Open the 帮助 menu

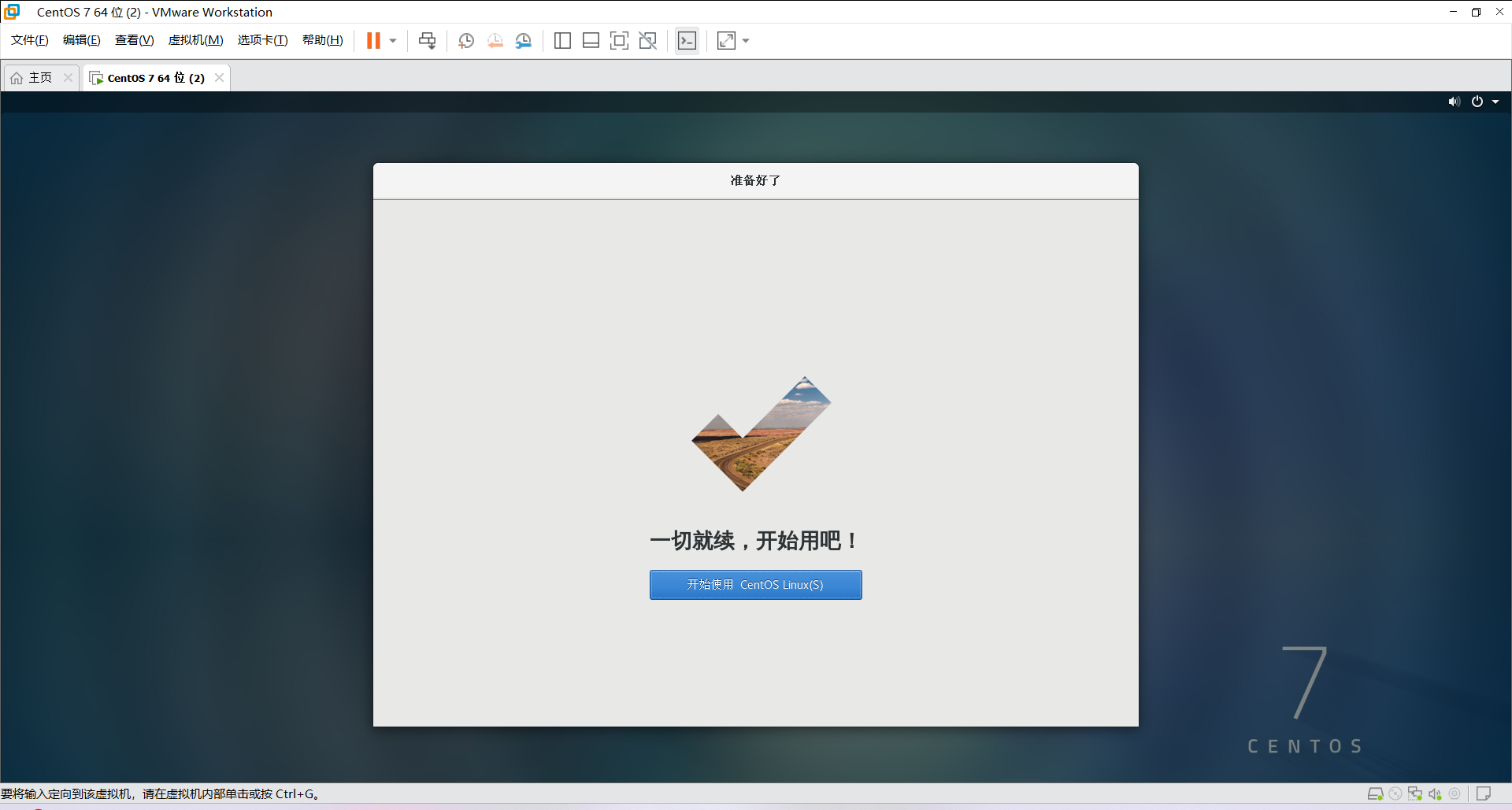(322, 39)
